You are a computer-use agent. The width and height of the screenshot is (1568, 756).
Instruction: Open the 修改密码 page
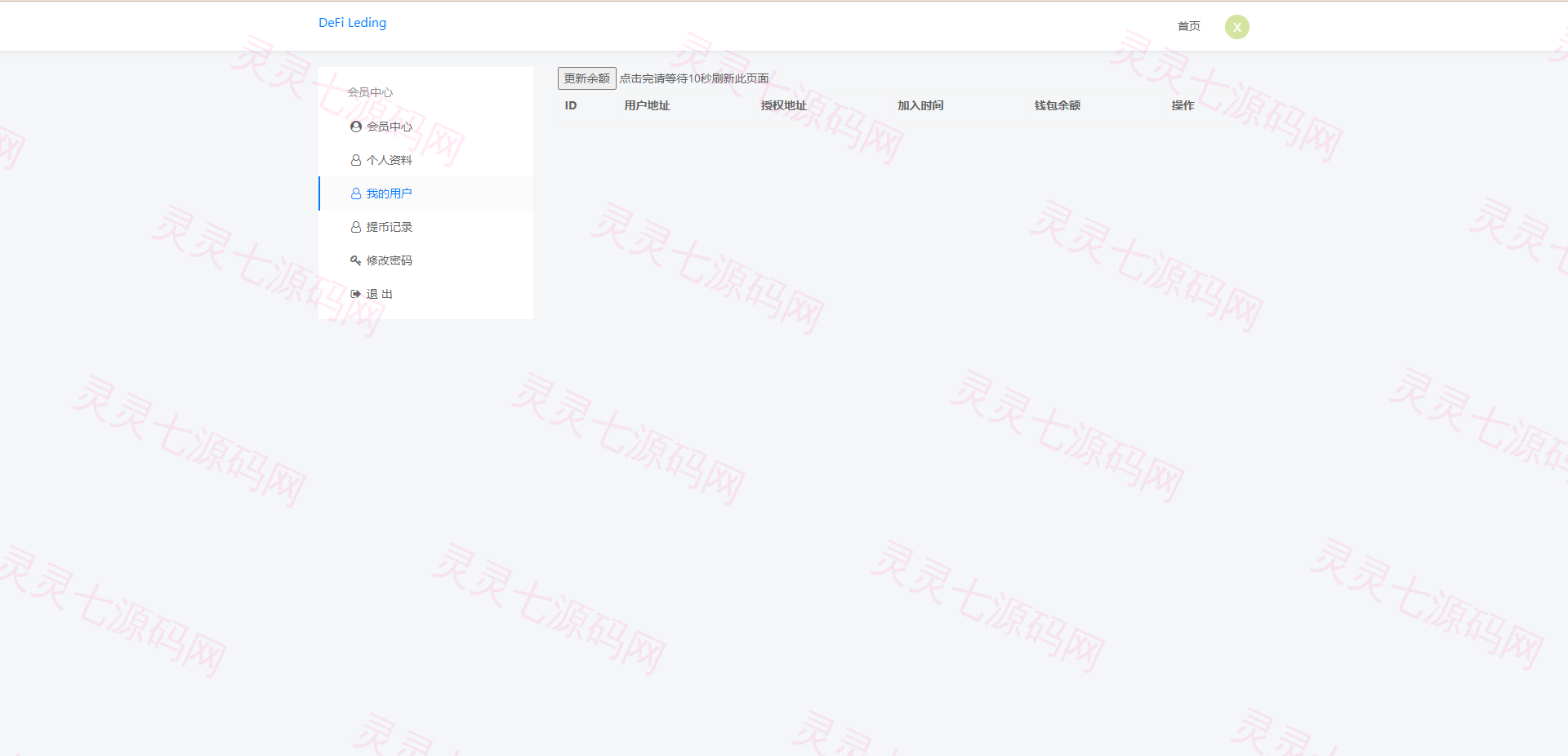click(x=425, y=260)
